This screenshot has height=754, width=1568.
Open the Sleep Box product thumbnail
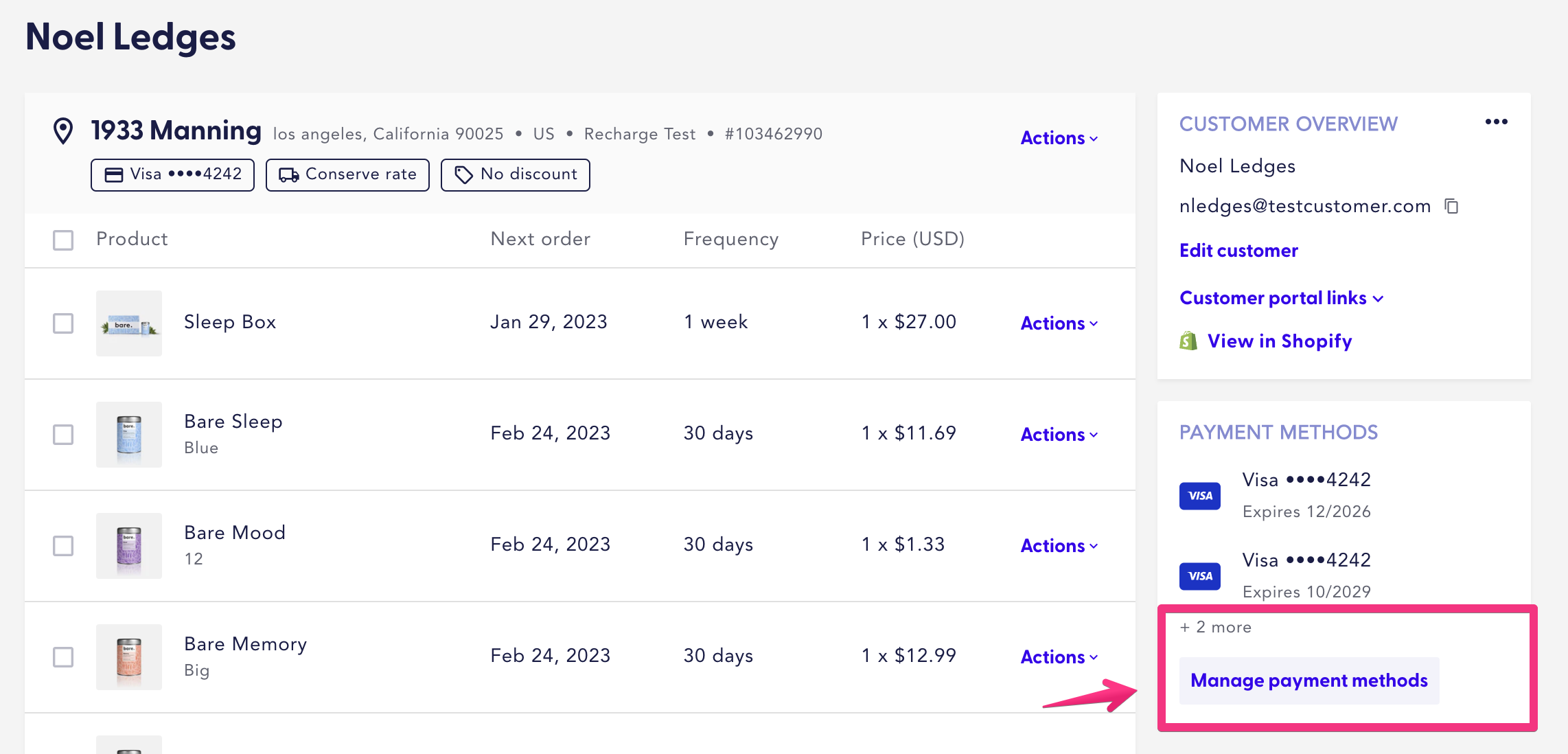pyautogui.click(x=129, y=323)
